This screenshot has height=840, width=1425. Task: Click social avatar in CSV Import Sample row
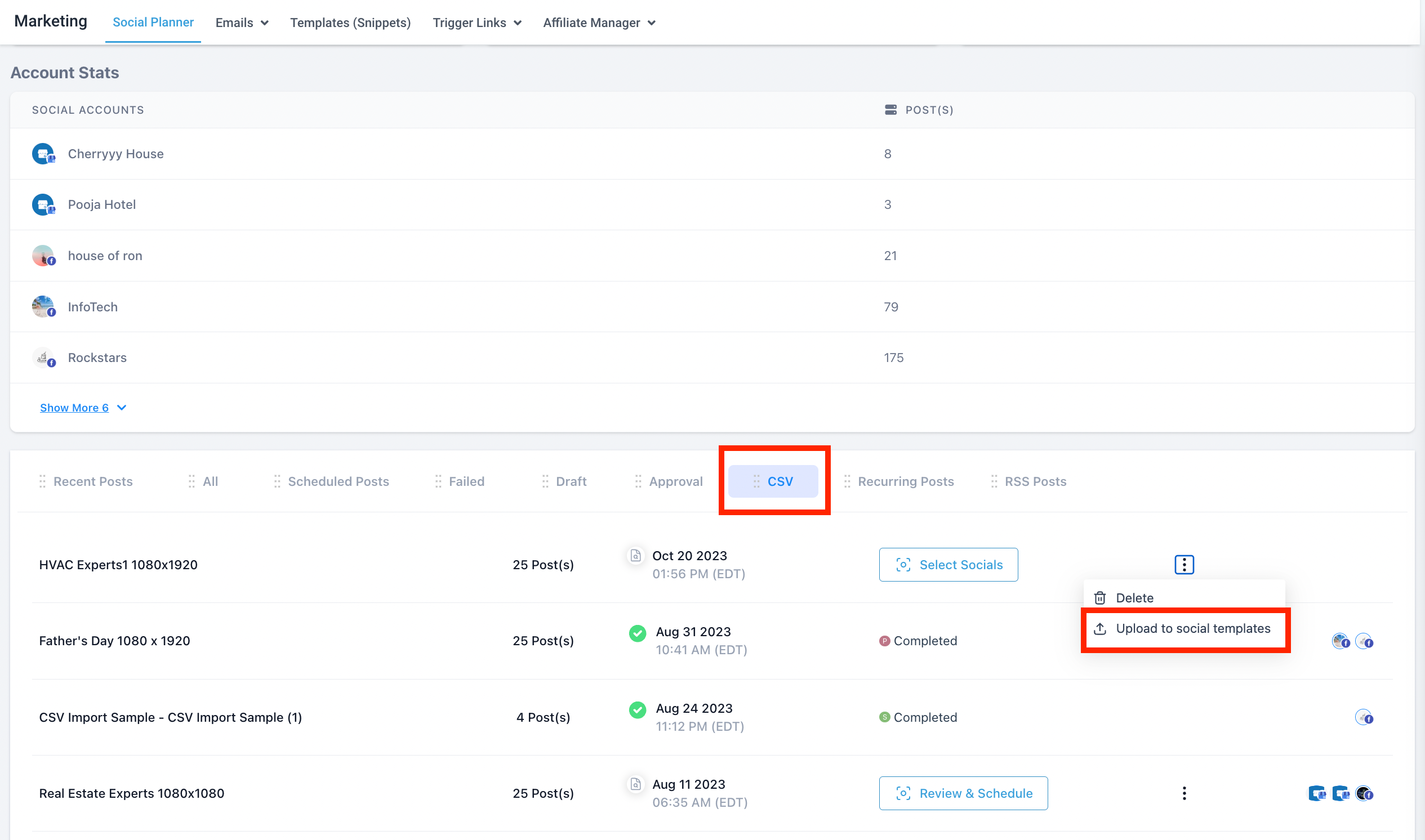(1364, 718)
